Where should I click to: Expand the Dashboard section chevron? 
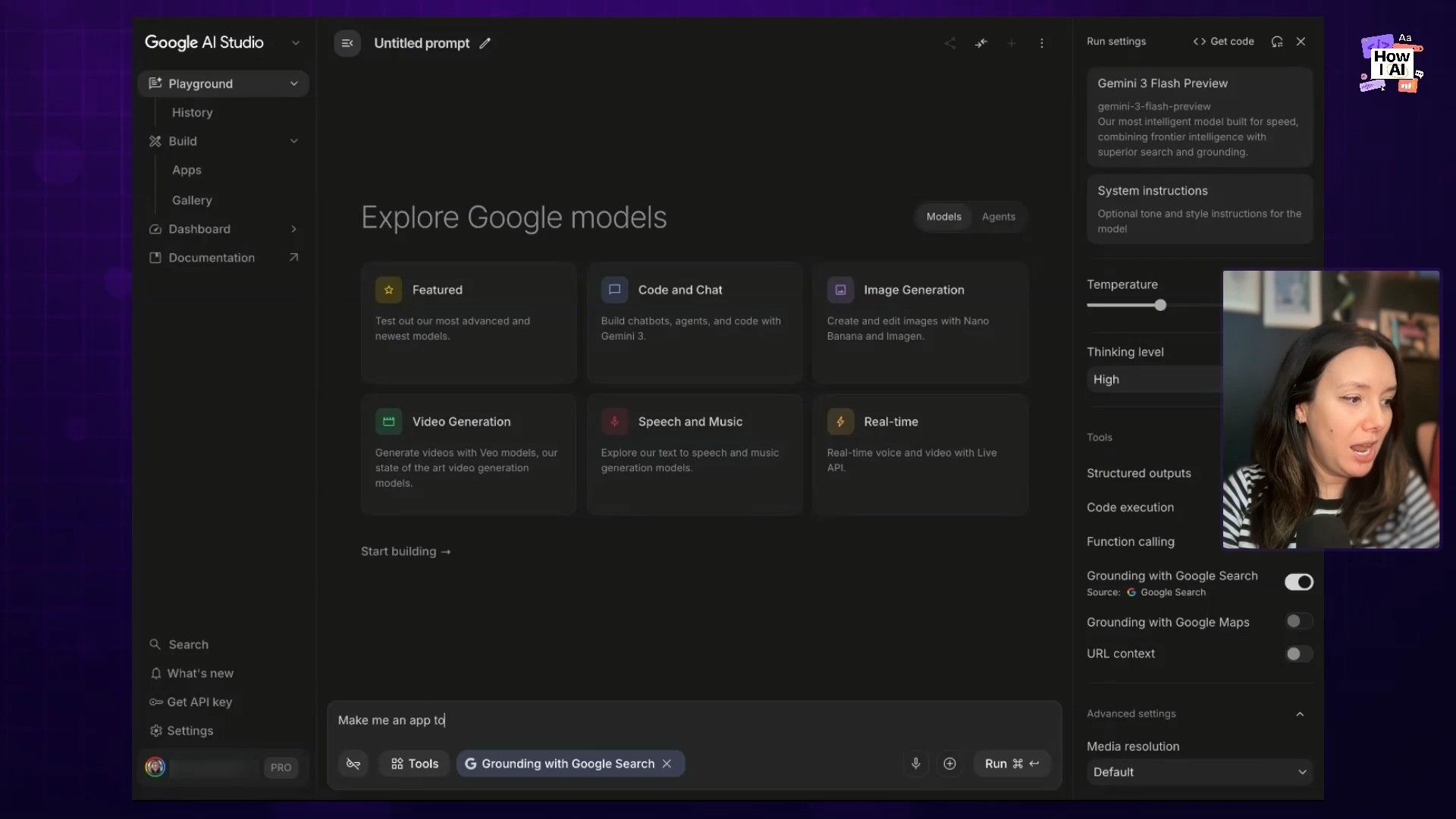(294, 229)
